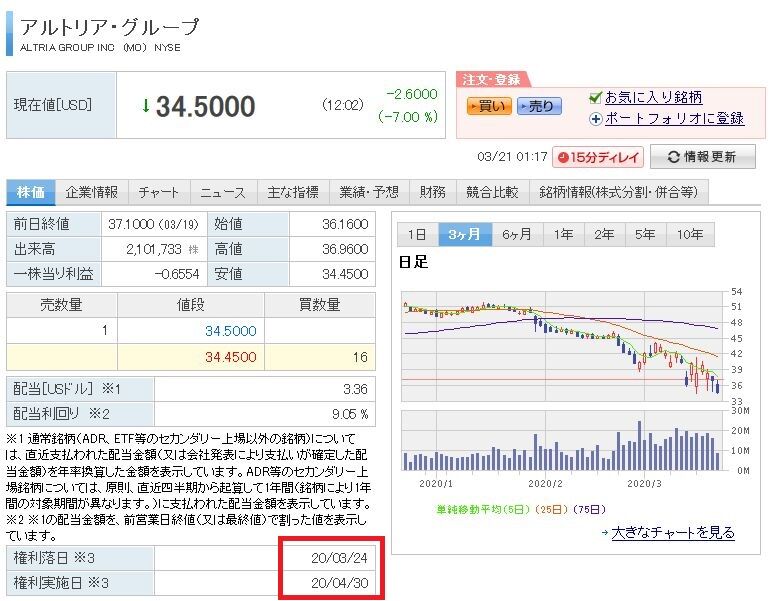The width and height of the screenshot is (771, 601).
Task: Click the 前日終値 value 37.1000 (03/19)
Action: pyautogui.click(x=153, y=224)
